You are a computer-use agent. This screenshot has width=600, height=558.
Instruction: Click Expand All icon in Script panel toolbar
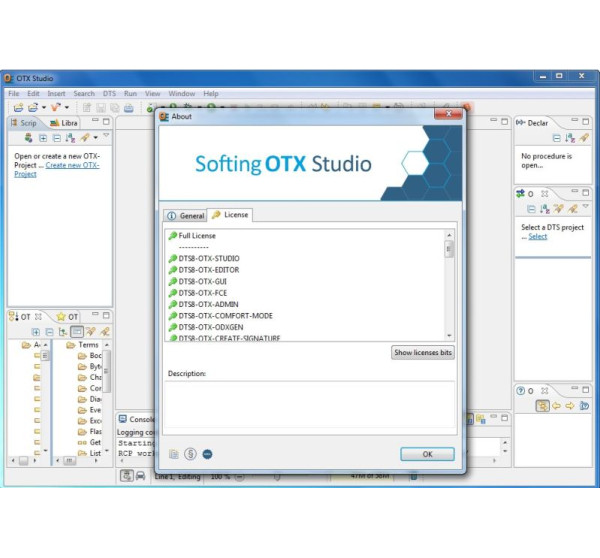click(43, 137)
